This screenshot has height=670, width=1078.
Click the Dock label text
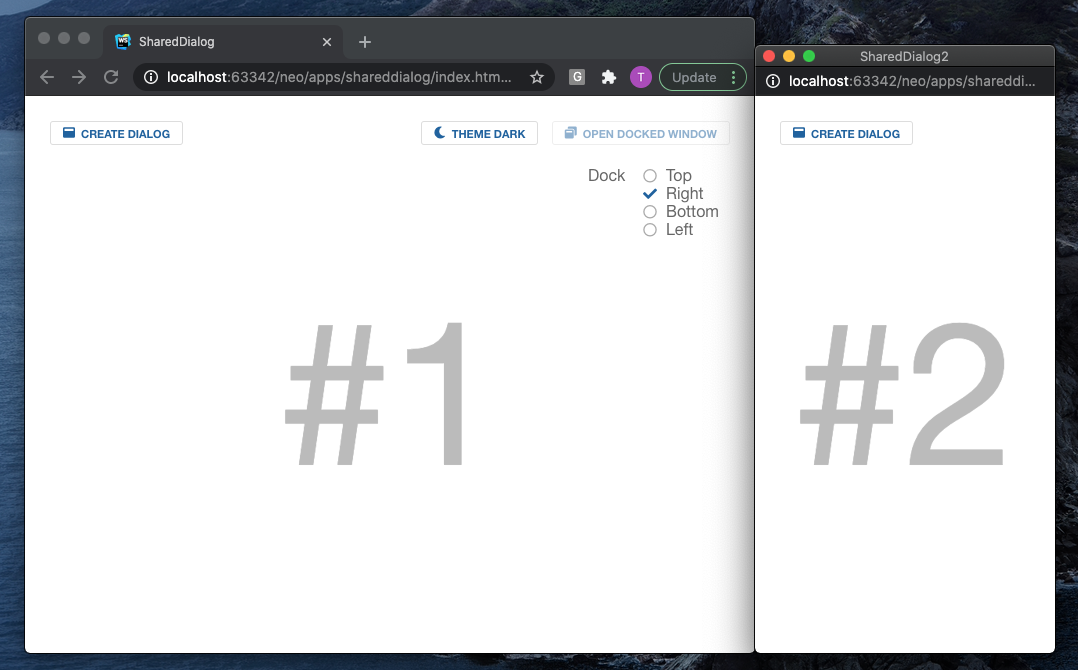click(606, 175)
